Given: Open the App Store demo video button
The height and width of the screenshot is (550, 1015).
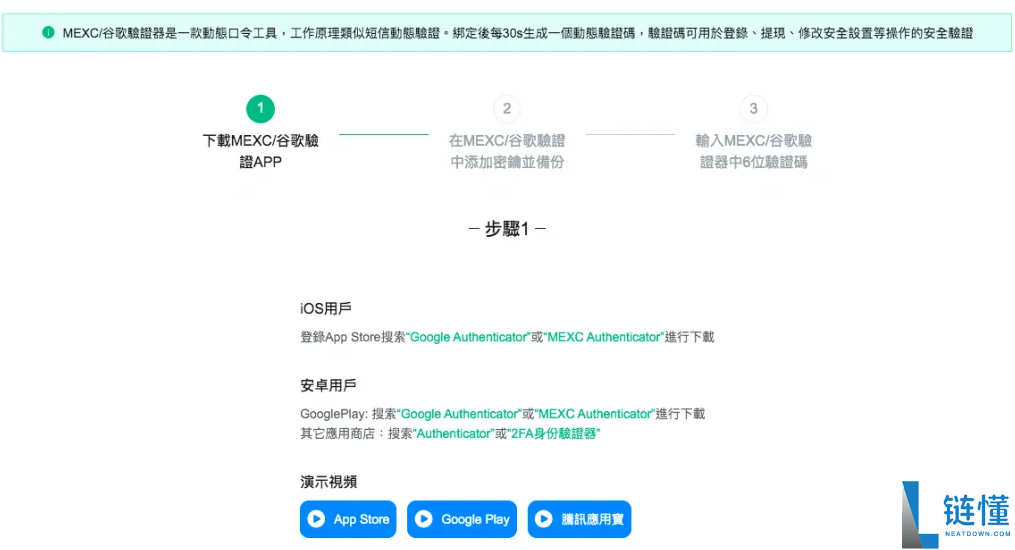Looking at the screenshot, I should (348, 519).
